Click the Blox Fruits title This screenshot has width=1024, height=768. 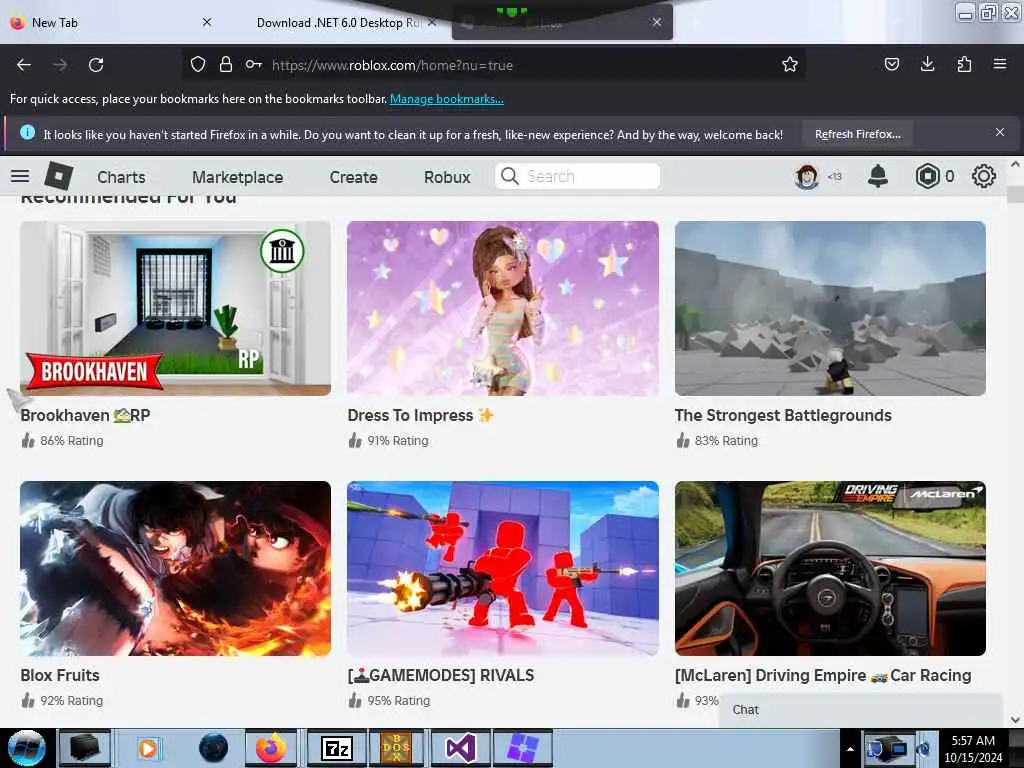pyautogui.click(x=60, y=675)
